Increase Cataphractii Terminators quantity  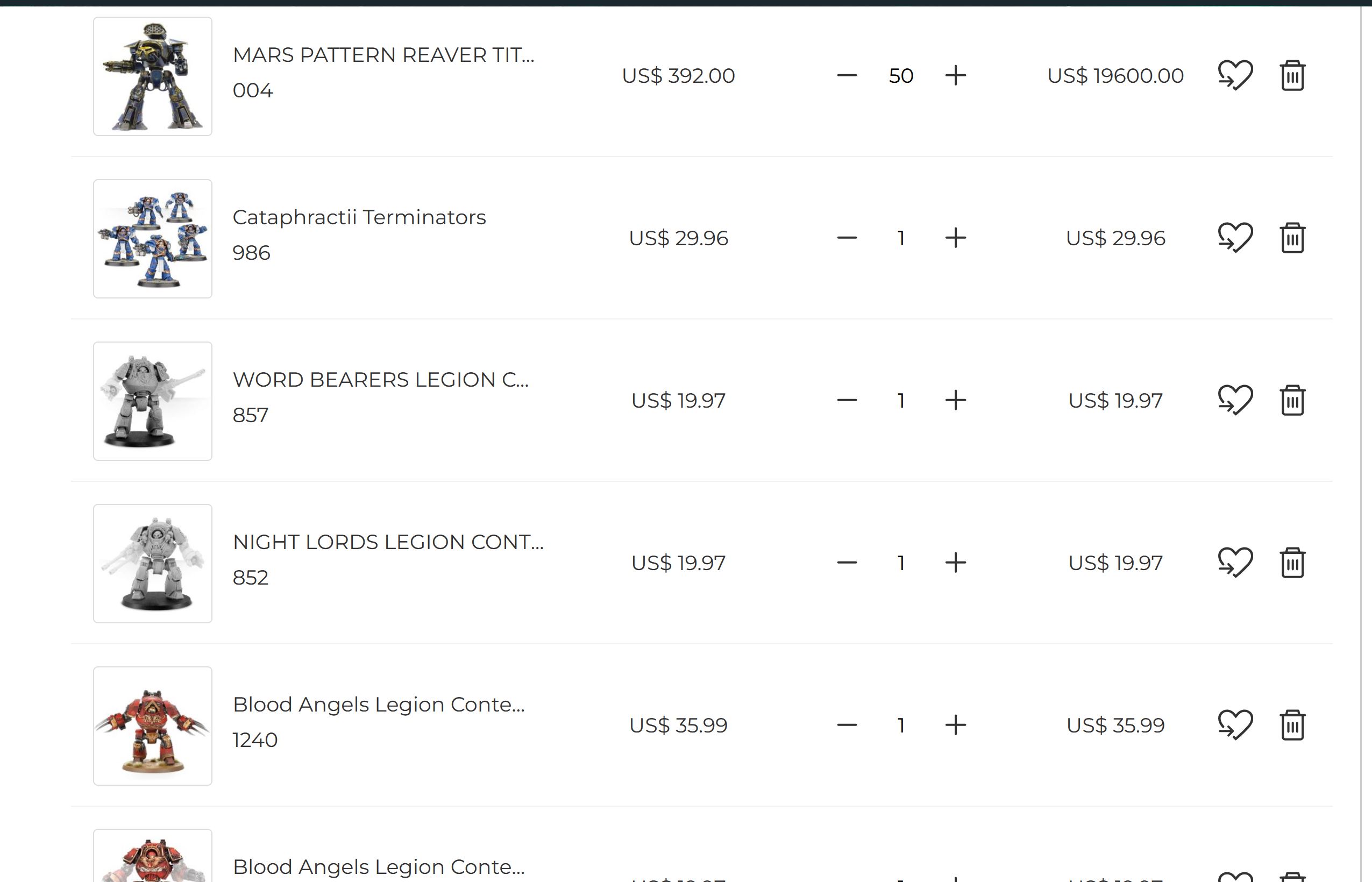pos(955,238)
